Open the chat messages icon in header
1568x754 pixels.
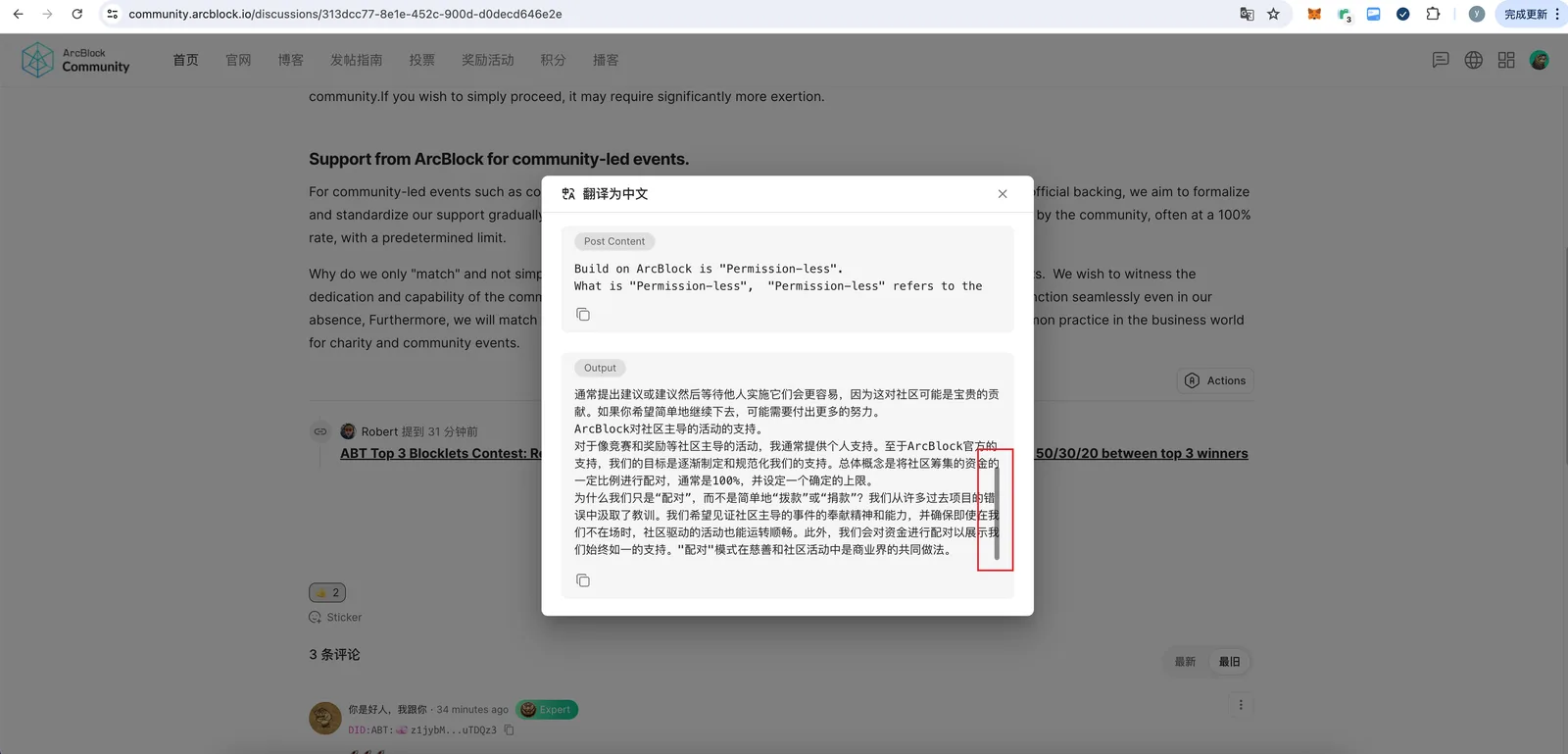coord(1441,60)
